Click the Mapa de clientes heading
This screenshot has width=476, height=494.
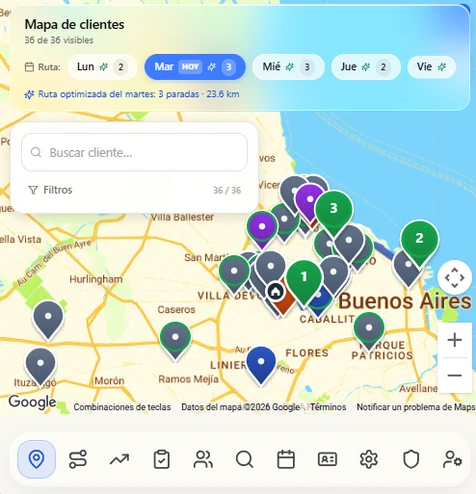point(75,24)
